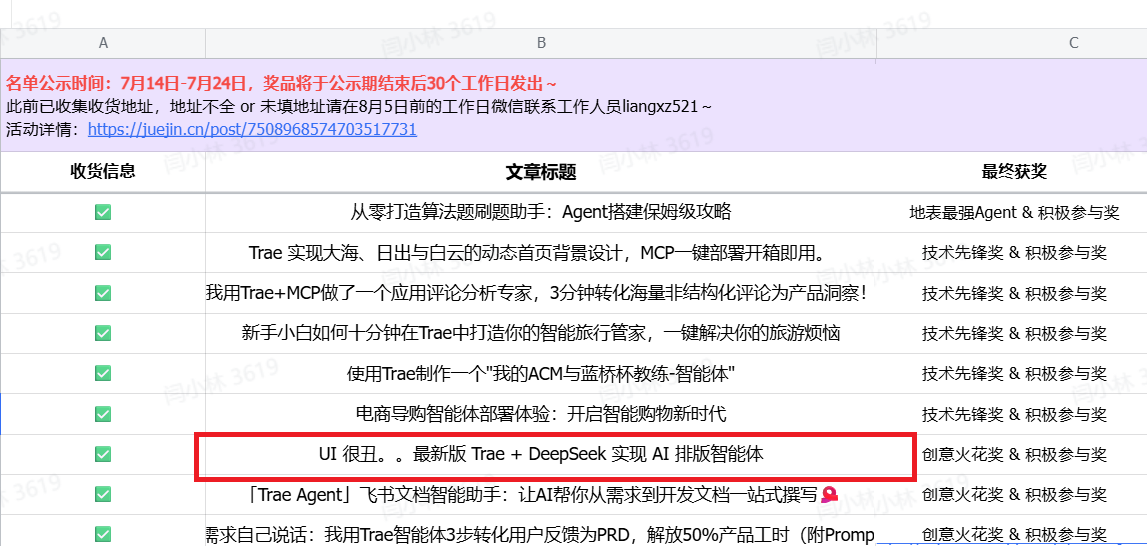Click 技术先锋奖 cell in ACM与蓝桥杯教练 row
This screenshot has height=546, width=1147.
(1014, 374)
